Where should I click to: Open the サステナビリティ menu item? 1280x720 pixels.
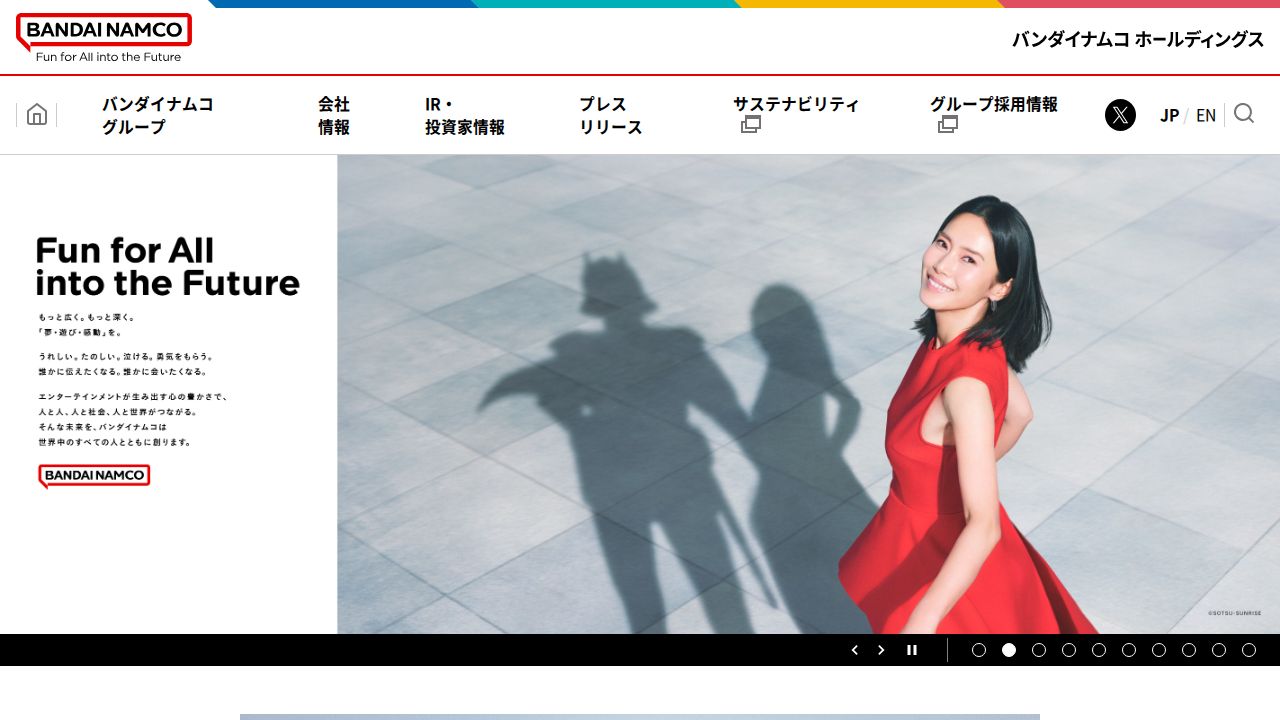(x=796, y=104)
